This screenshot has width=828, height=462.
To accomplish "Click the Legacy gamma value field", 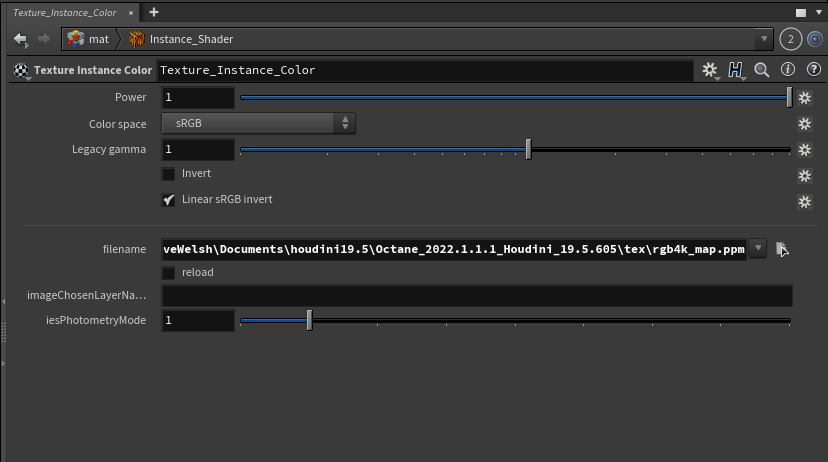I will [x=198, y=149].
